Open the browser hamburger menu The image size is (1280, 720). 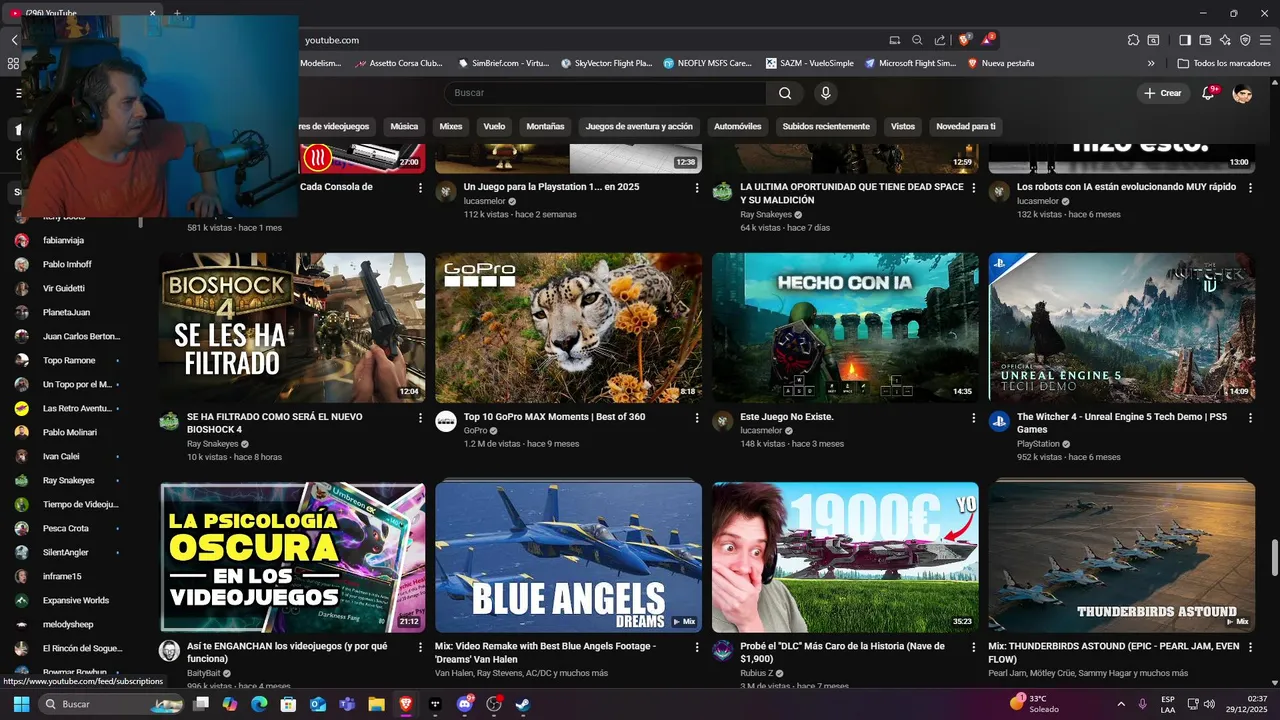point(1265,40)
